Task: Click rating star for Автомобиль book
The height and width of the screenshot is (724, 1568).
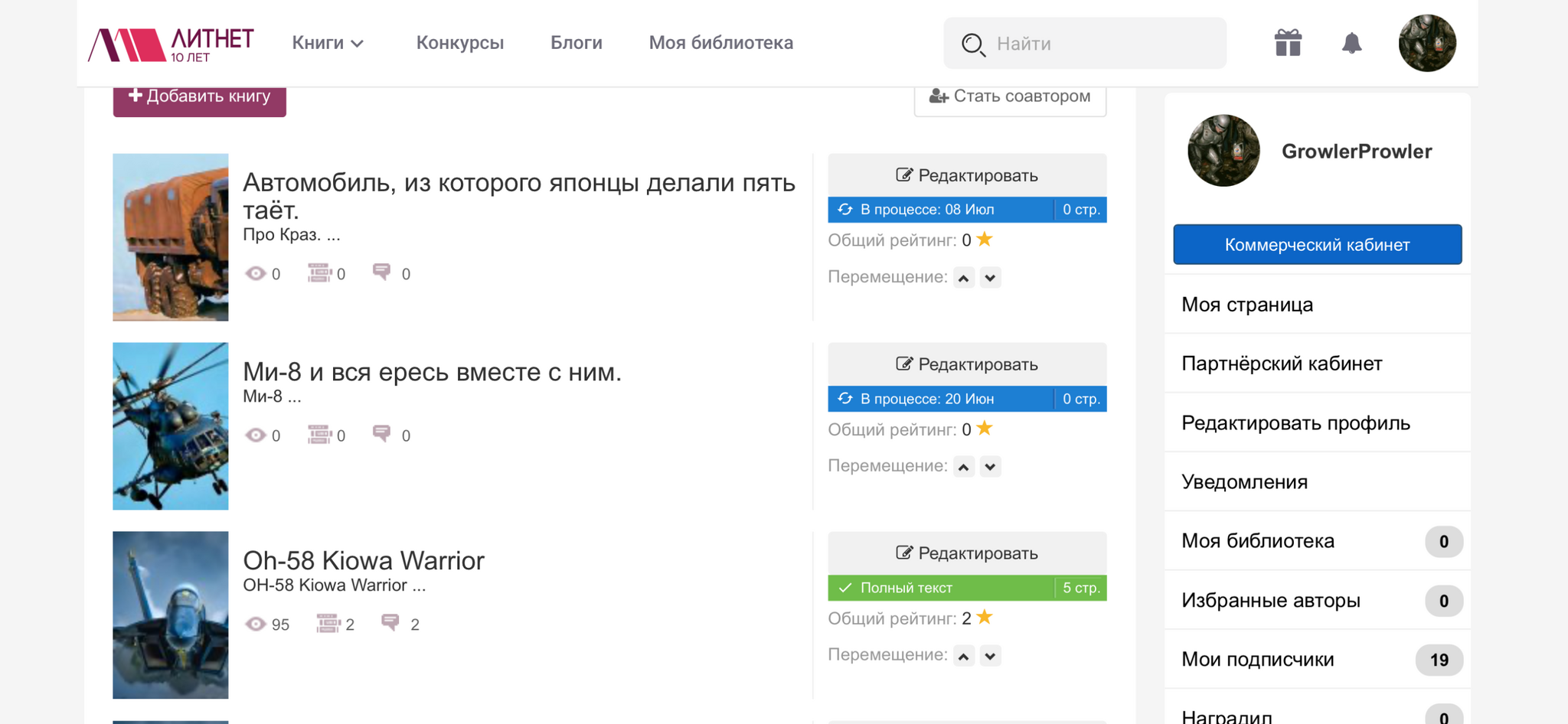Action: click(x=985, y=240)
